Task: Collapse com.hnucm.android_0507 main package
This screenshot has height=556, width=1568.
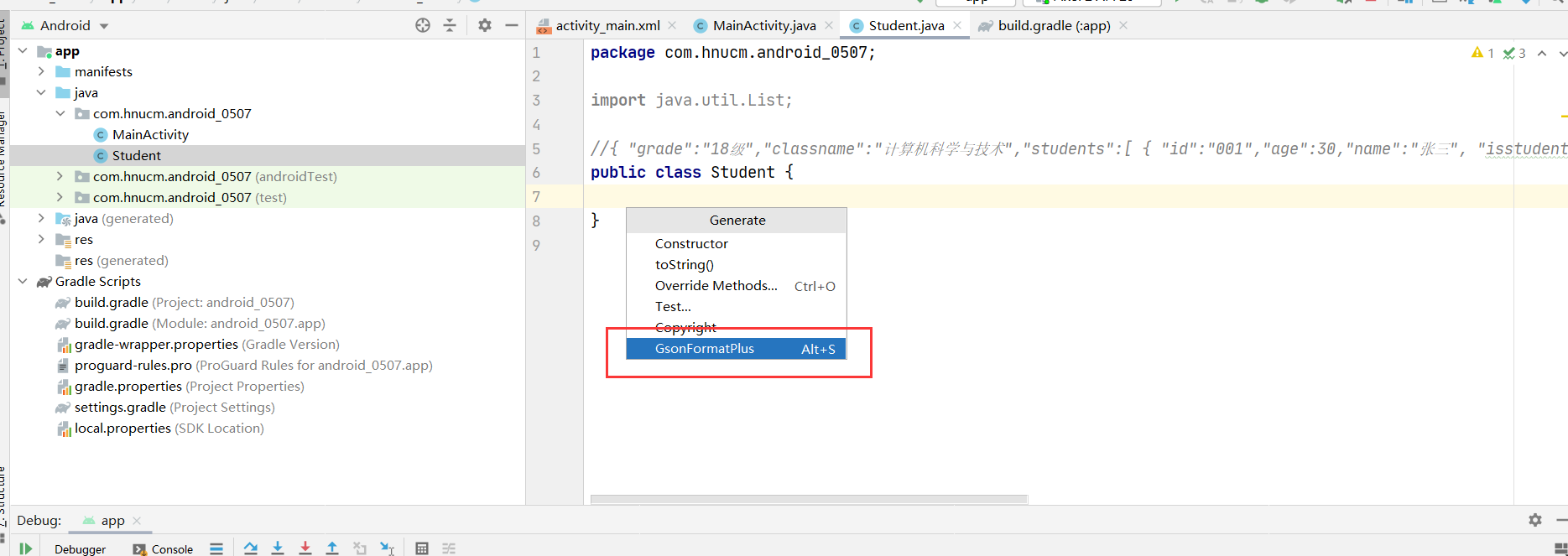Action: tap(60, 113)
